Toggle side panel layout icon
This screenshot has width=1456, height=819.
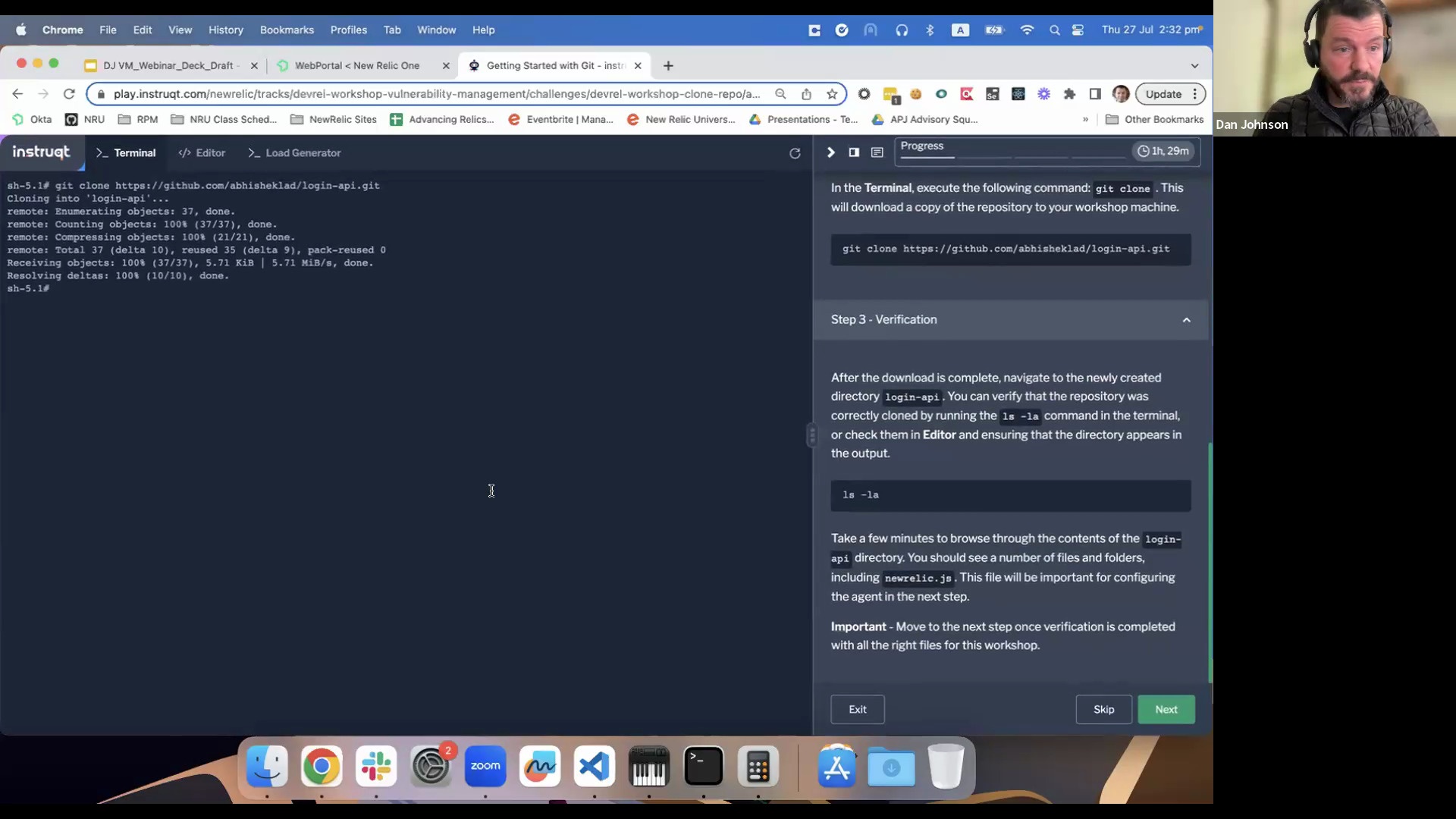pos(854,152)
